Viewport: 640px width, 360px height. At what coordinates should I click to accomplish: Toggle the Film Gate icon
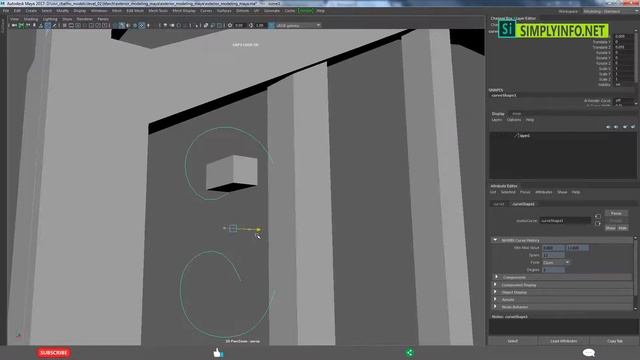(x=71, y=25)
